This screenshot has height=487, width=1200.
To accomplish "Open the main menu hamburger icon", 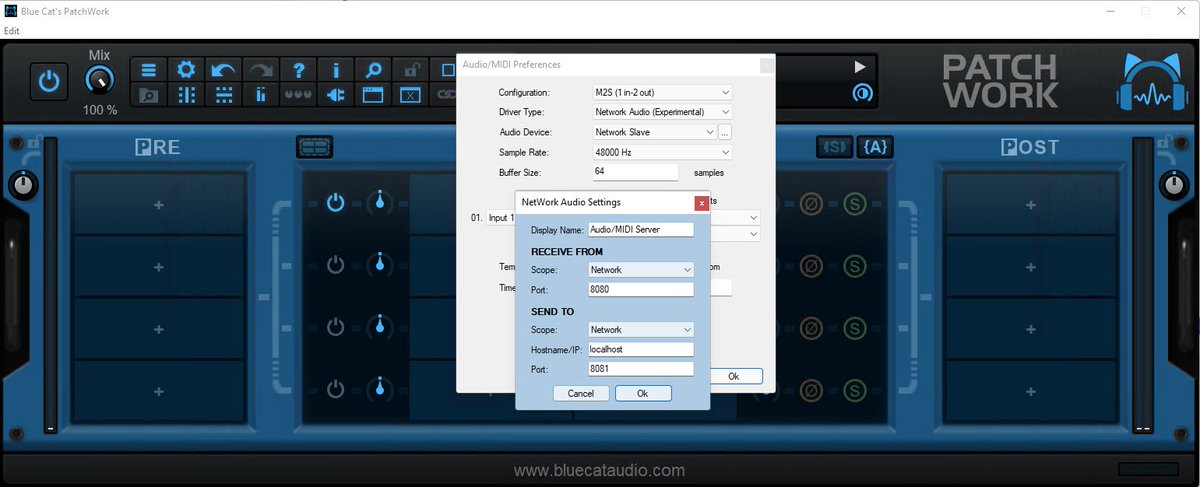I will (x=149, y=70).
